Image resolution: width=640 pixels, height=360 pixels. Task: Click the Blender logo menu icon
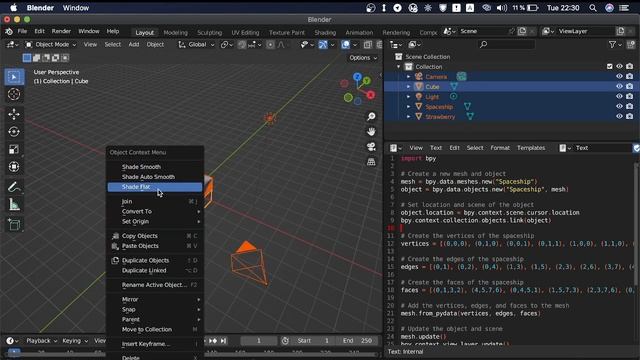pyautogui.click(x=9, y=31)
